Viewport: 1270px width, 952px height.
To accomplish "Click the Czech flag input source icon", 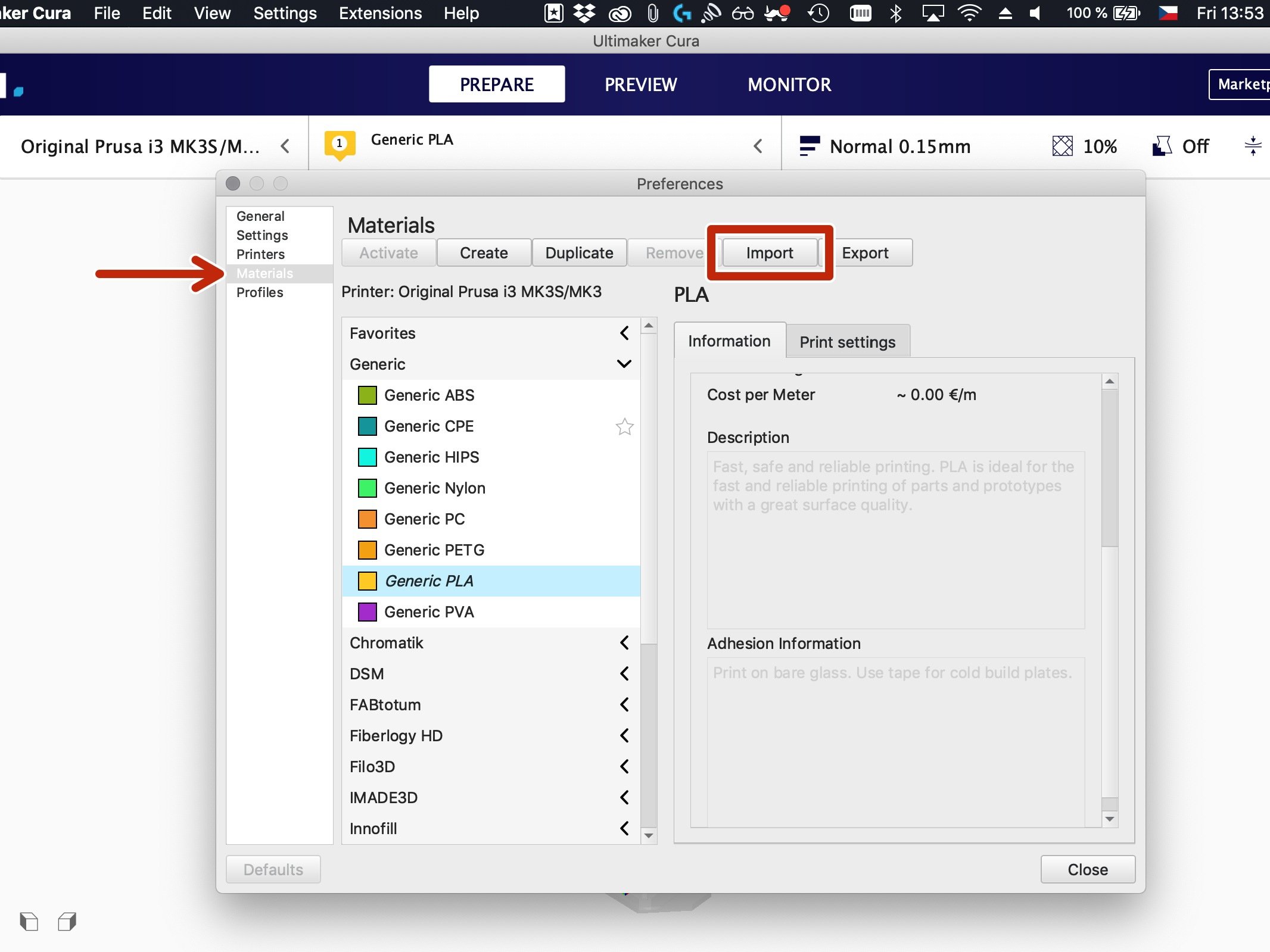I will pyautogui.click(x=1168, y=13).
